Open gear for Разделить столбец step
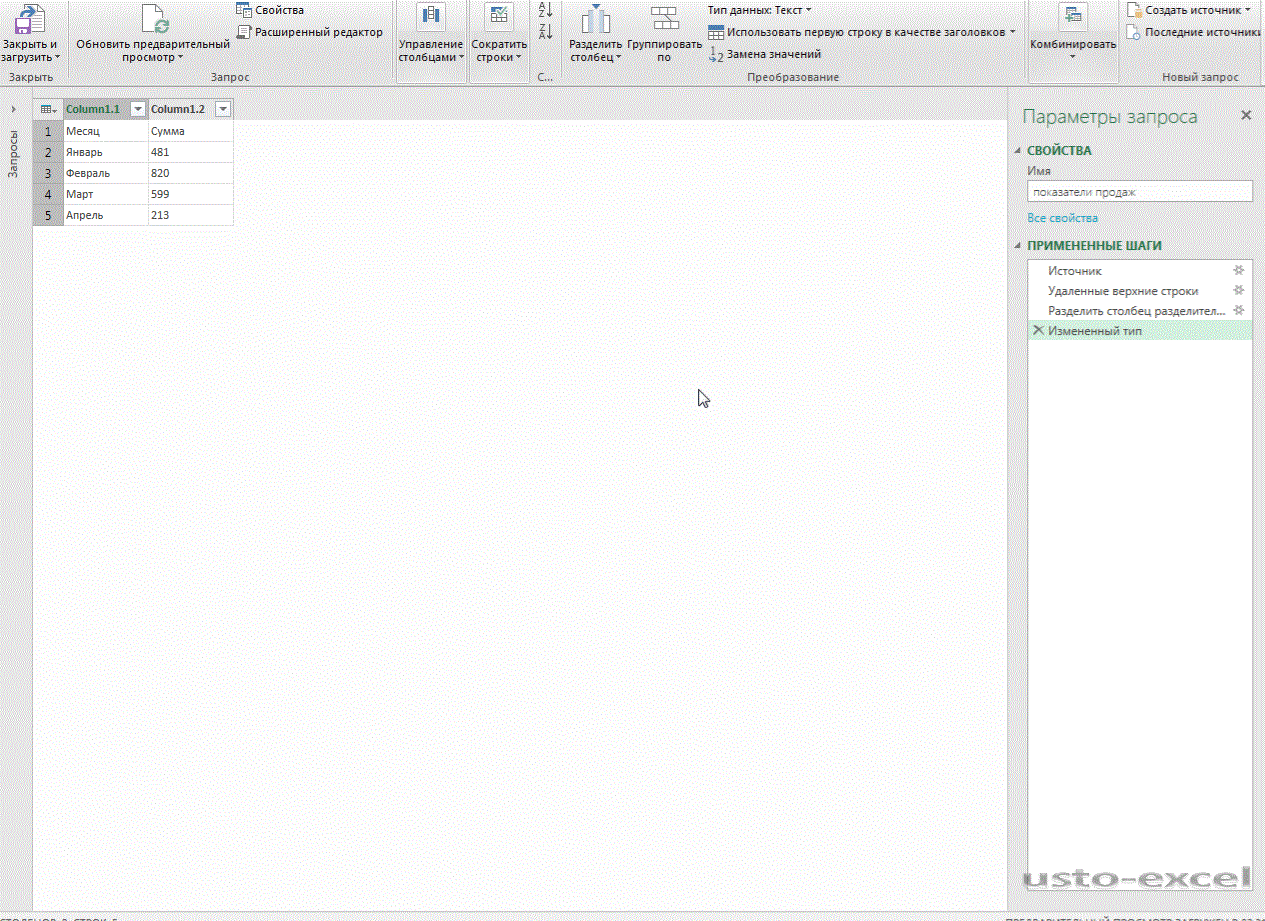The height and width of the screenshot is (921, 1265). click(1238, 310)
